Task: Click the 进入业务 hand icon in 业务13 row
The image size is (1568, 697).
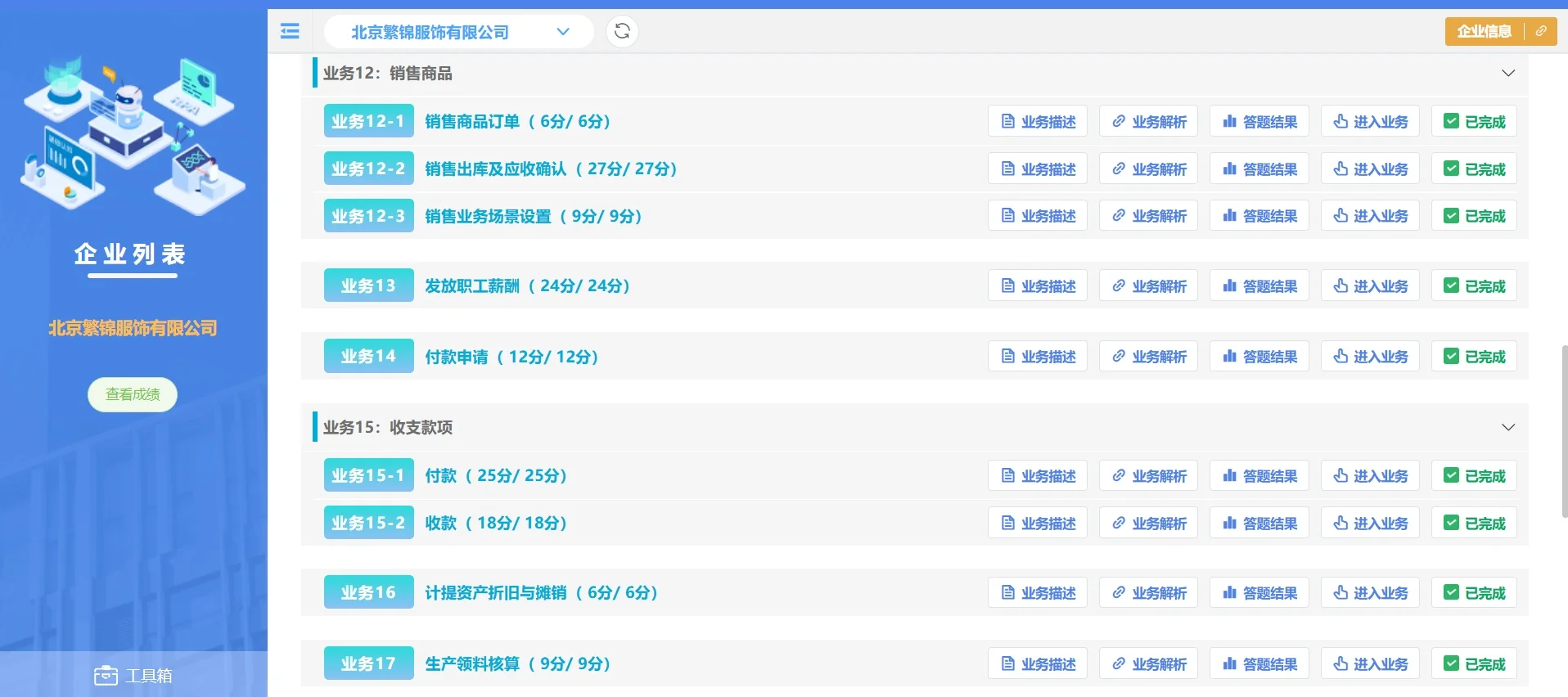Action: [x=1340, y=286]
